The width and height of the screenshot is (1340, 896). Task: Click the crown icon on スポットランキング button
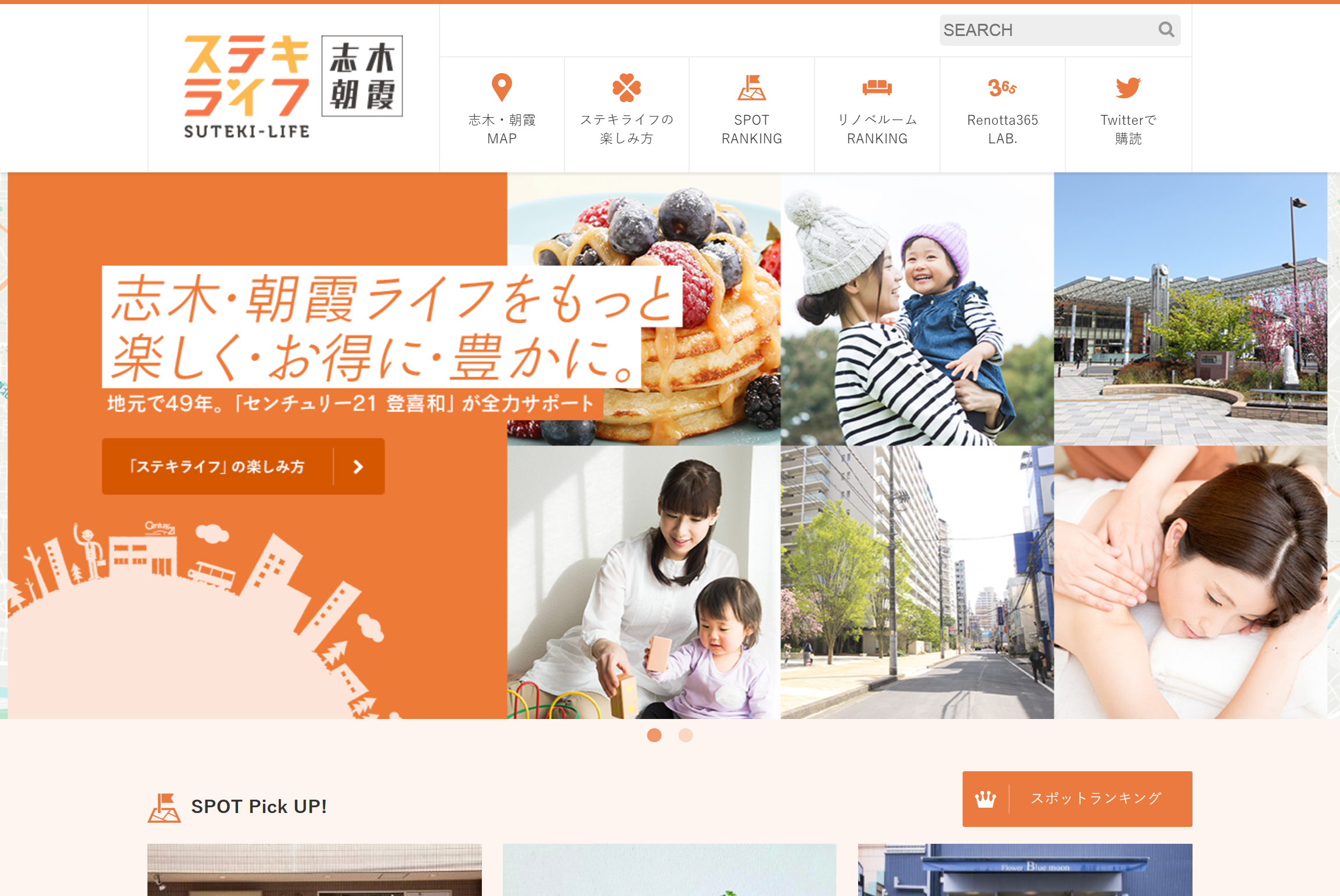click(x=985, y=799)
